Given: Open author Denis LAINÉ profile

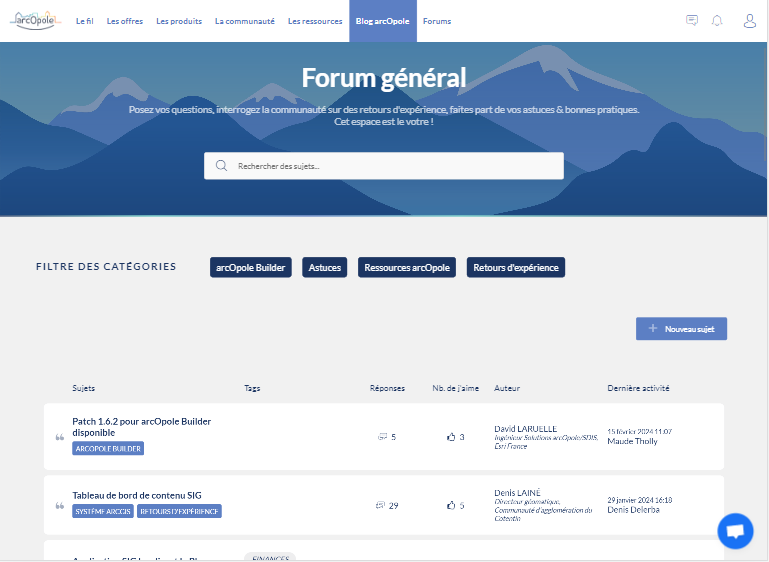Looking at the screenshot, I should tap(517, 492).
